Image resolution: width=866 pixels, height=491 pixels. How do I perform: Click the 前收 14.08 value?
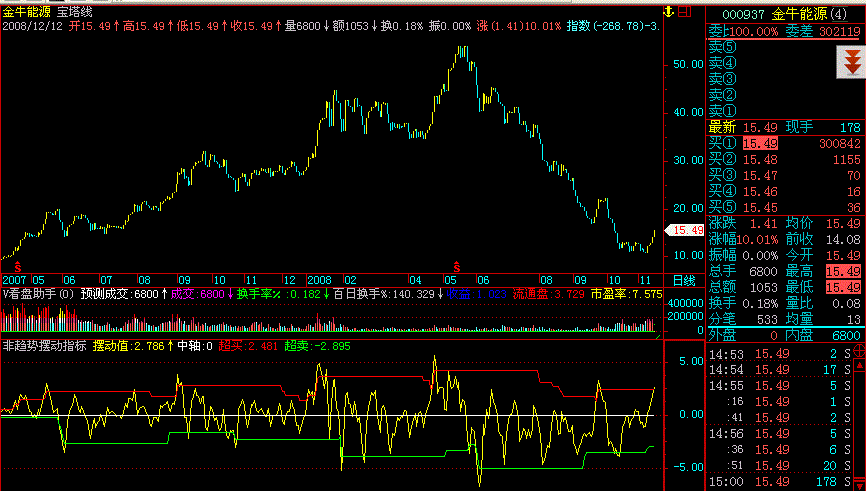[843, 240]
